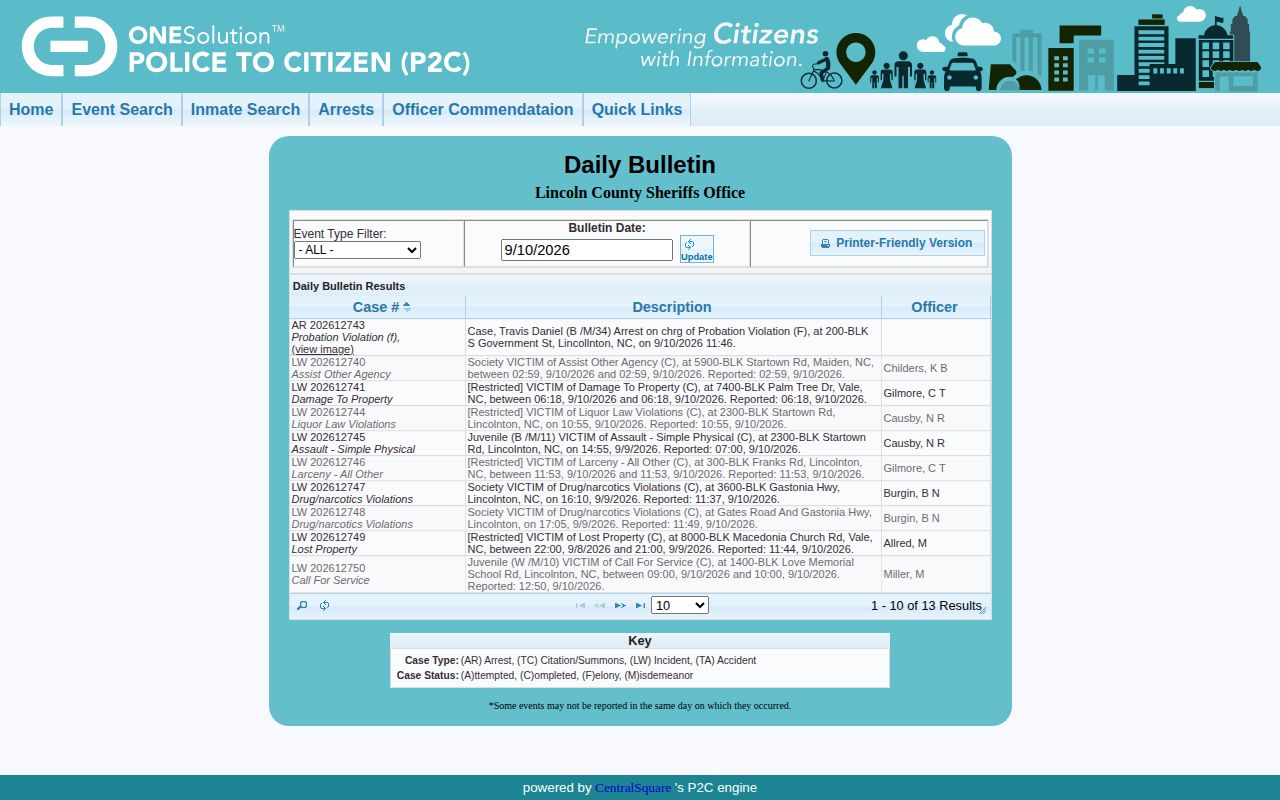Click the Update refresh icon button
Screen dimensions: 1280x800
tap(696, 249)
